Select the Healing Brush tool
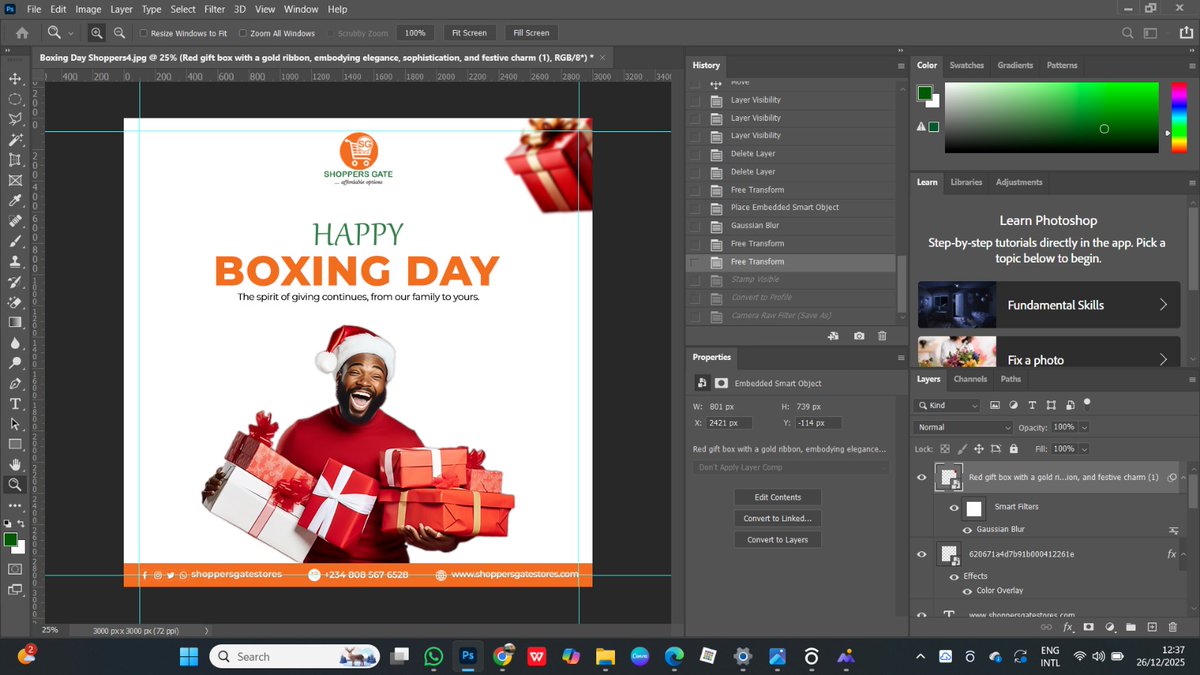 (x=15, y=221)
